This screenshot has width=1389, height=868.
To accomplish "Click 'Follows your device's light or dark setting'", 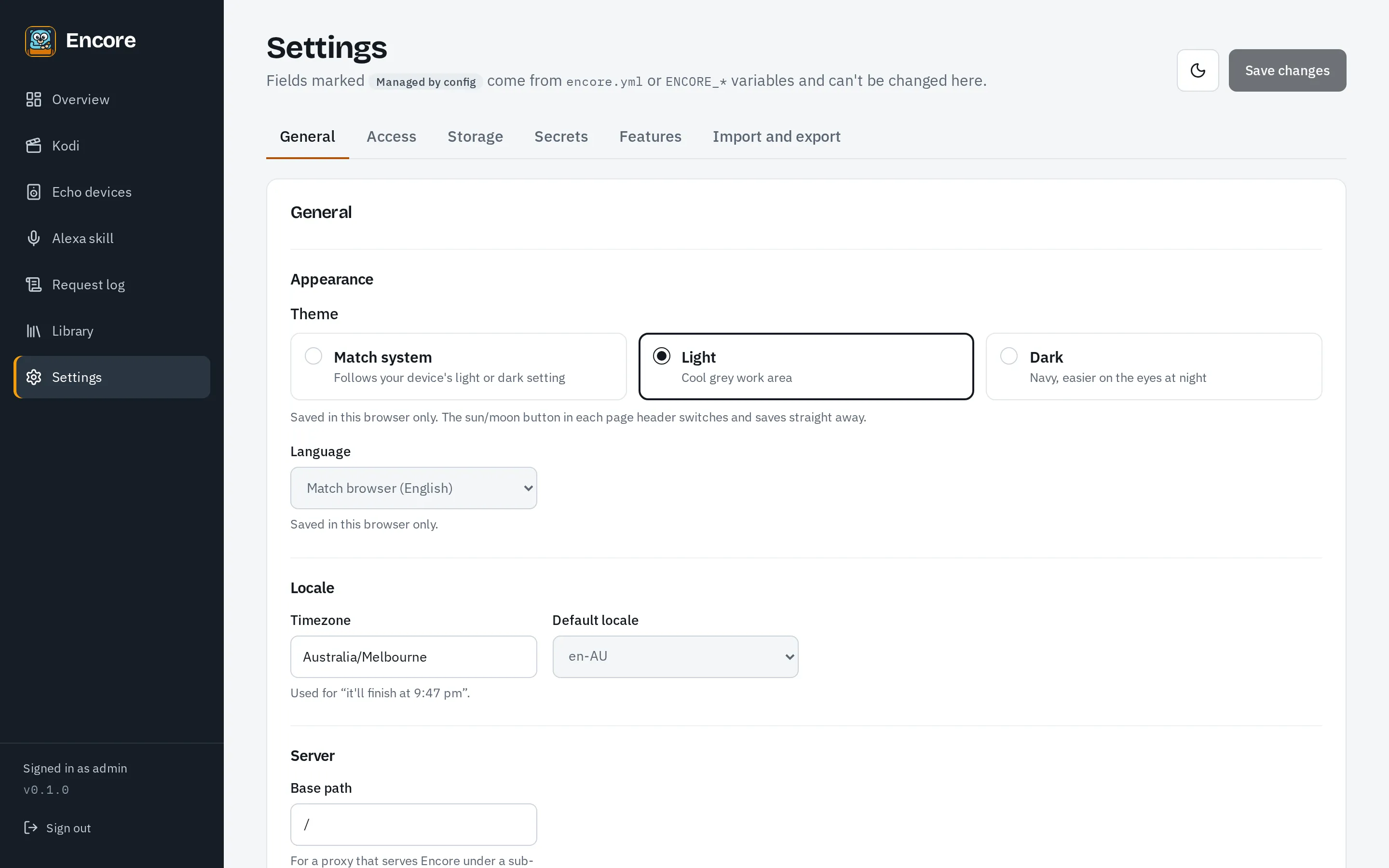I will point(449,378).
